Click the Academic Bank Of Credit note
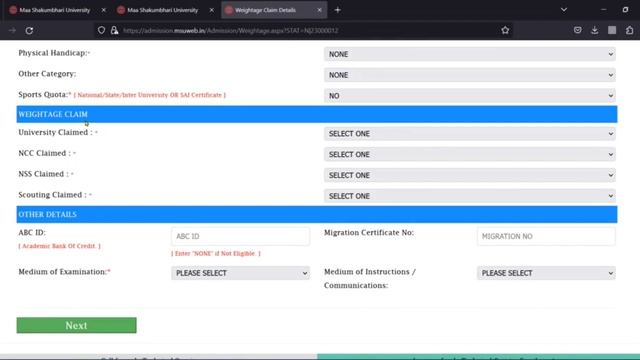This screenshot has height=360, width=640. point(60,246)
